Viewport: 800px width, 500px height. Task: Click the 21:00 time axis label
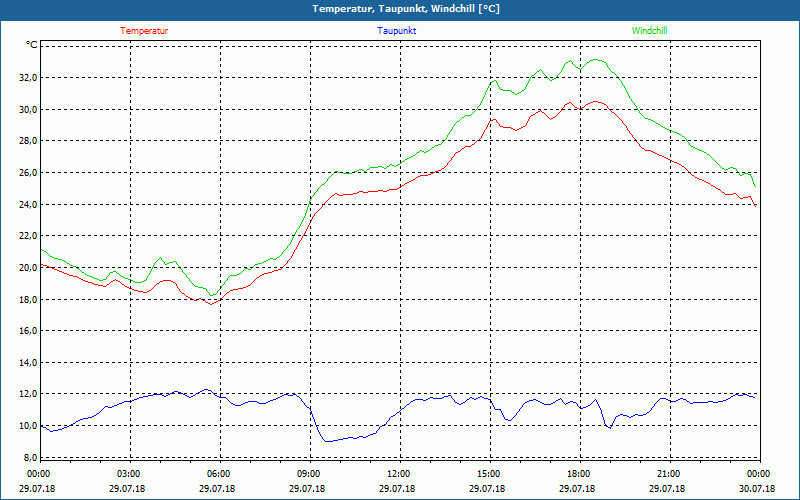(x=667, y=474)
